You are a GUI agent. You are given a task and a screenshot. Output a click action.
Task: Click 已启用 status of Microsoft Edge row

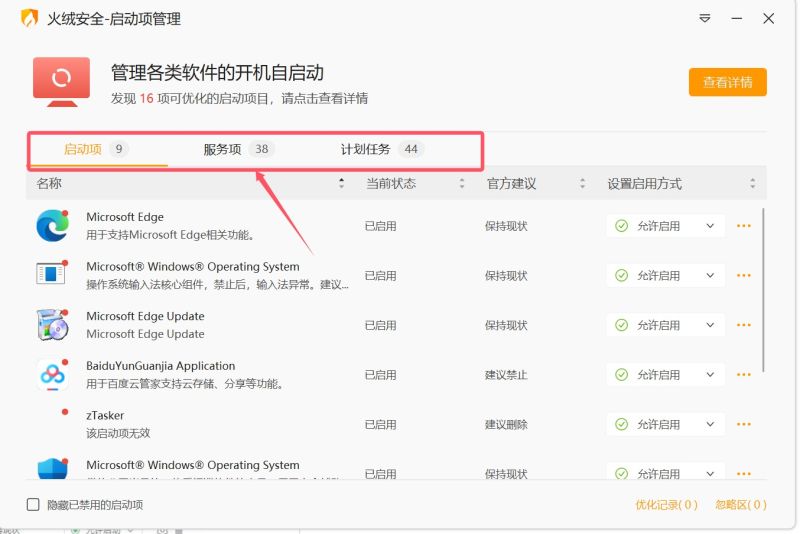point(381,226)
